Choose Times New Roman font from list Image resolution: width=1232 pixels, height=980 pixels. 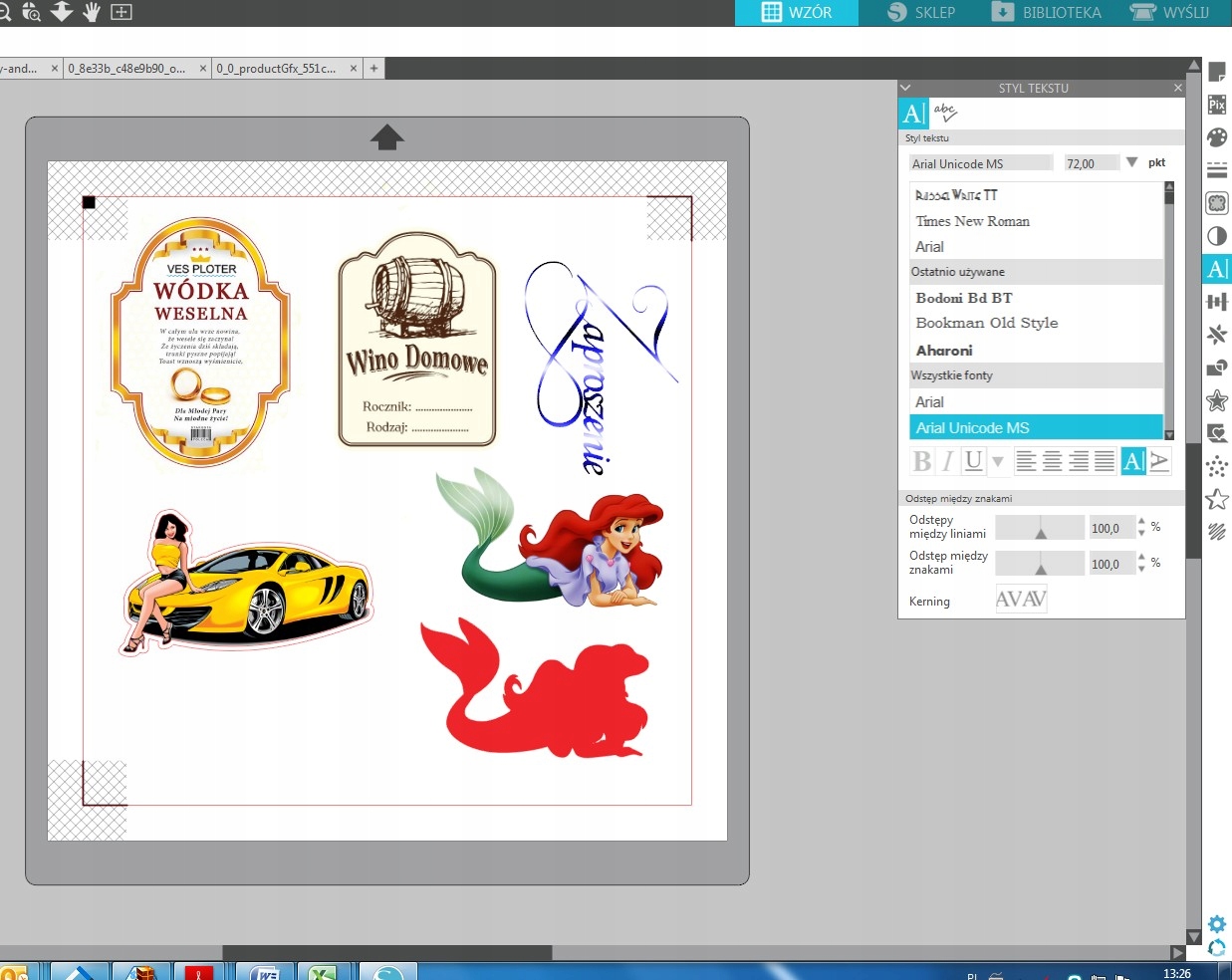point(972,221)
